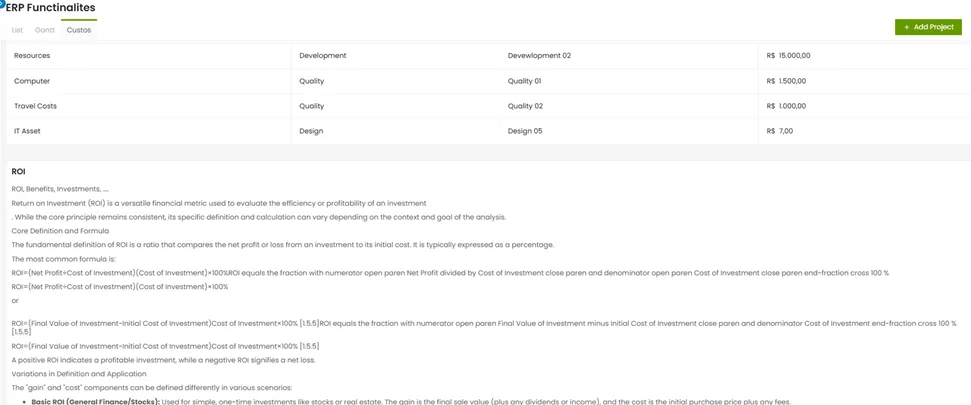Select the Computer cost row
The image size is (971, 405).
pyautogui.click(x=486, y=81)
